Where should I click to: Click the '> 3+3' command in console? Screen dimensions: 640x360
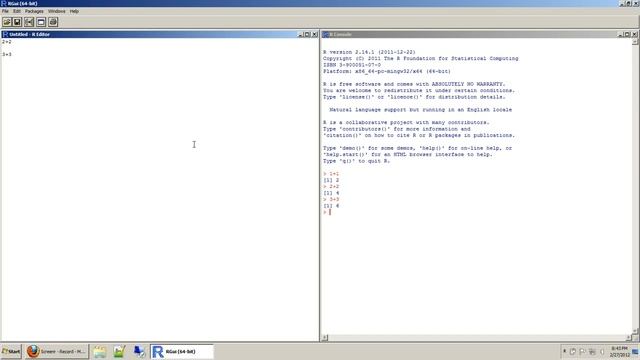331,200
